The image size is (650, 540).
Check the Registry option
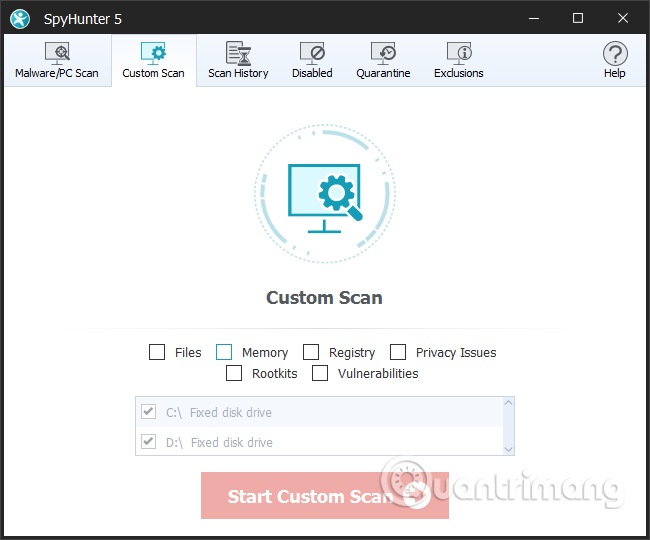click(311, 352)
